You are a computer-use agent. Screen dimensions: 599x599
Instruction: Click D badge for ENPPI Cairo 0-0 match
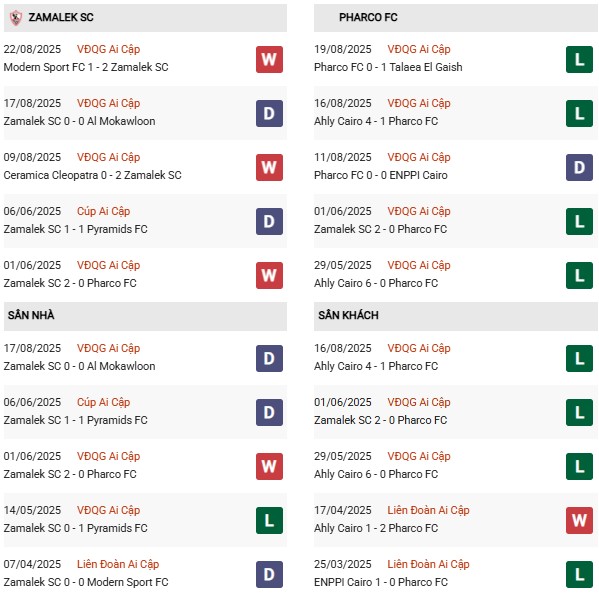pos(579,167)
